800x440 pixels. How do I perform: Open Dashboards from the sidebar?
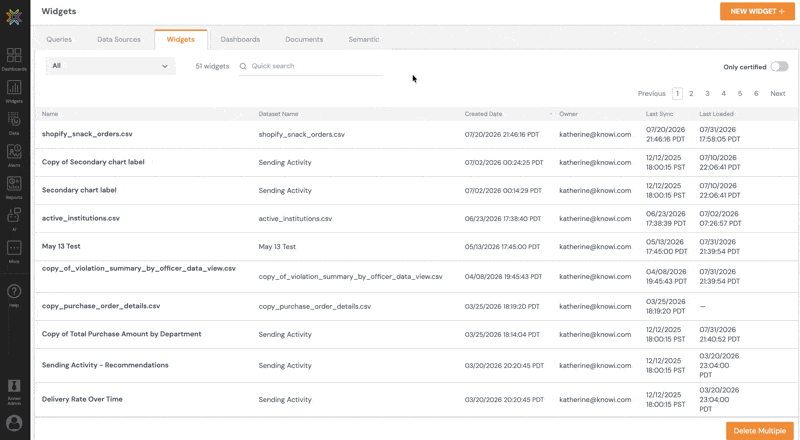pos(14,59)
